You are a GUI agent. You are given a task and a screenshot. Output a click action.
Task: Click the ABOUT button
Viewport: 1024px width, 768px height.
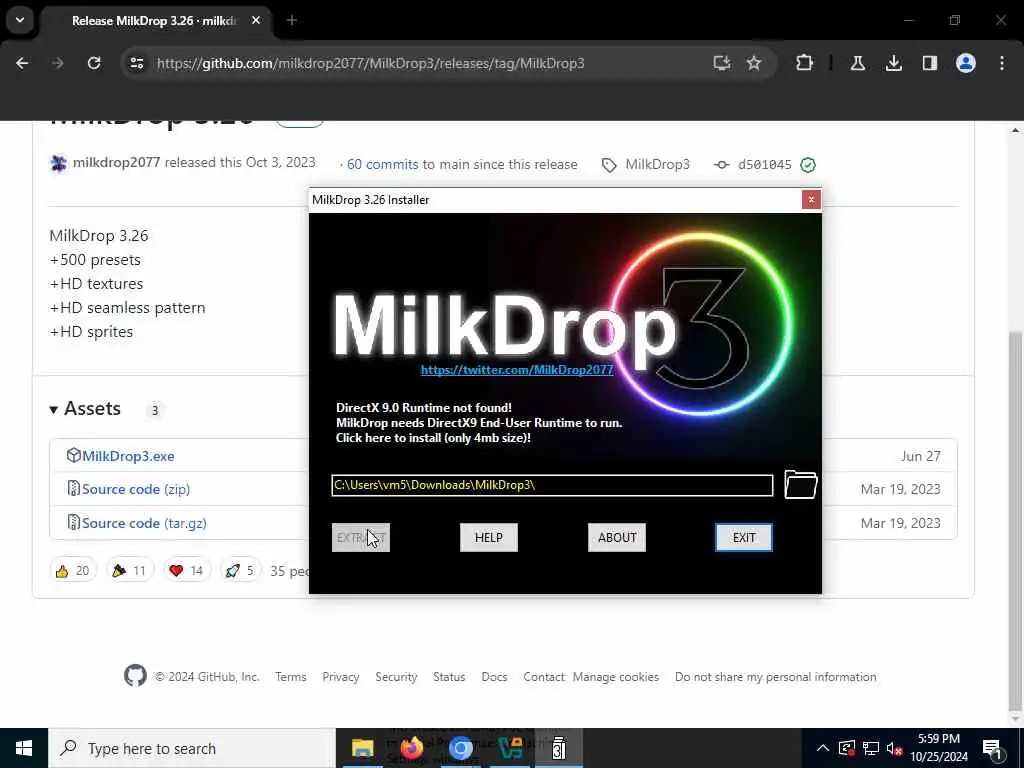click(x=616, y=537)
